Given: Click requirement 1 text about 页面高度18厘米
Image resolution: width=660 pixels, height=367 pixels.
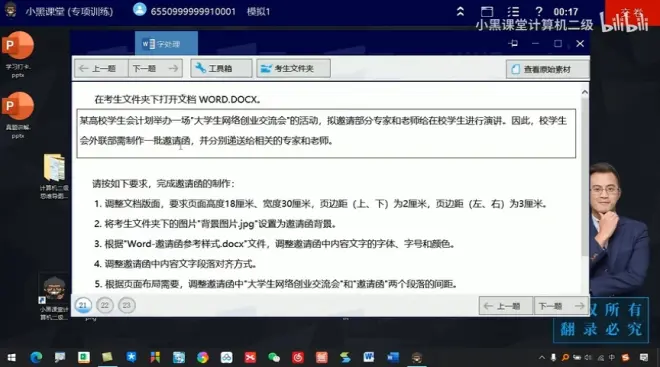Looking at the screenshot, I should click(320, 204).
